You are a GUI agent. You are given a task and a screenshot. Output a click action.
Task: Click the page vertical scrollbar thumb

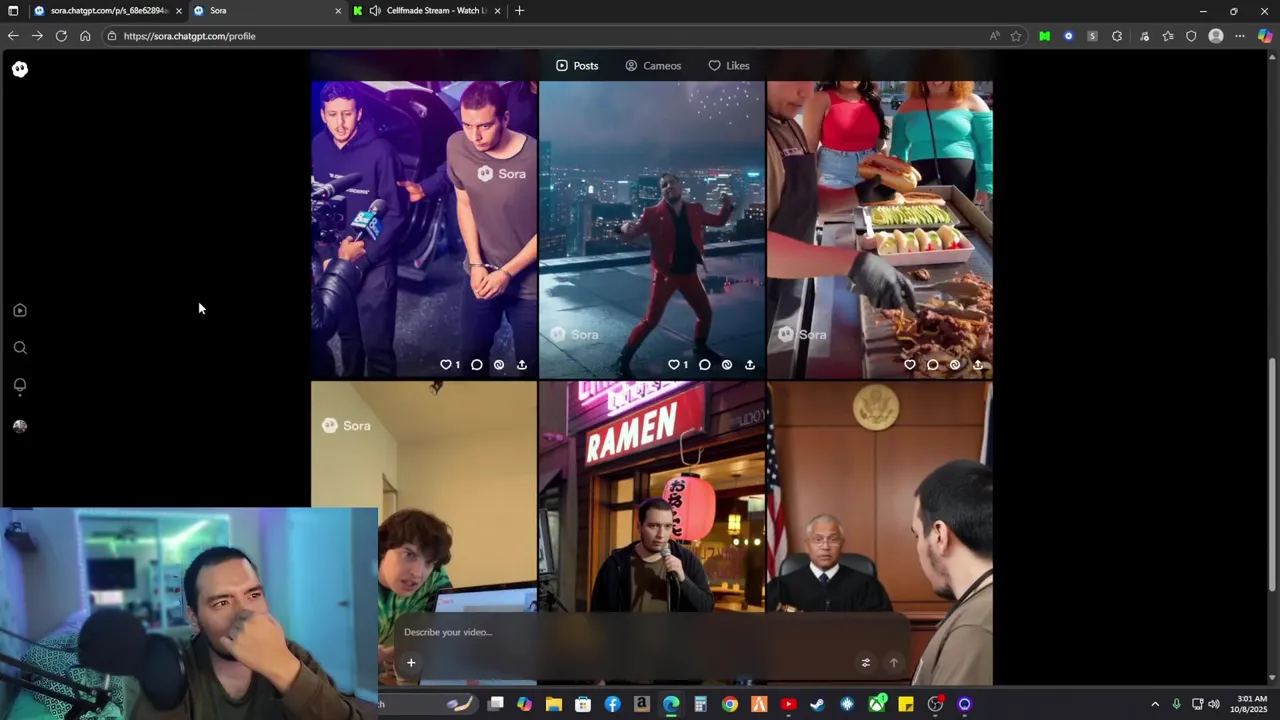[x=1272, y=475]
